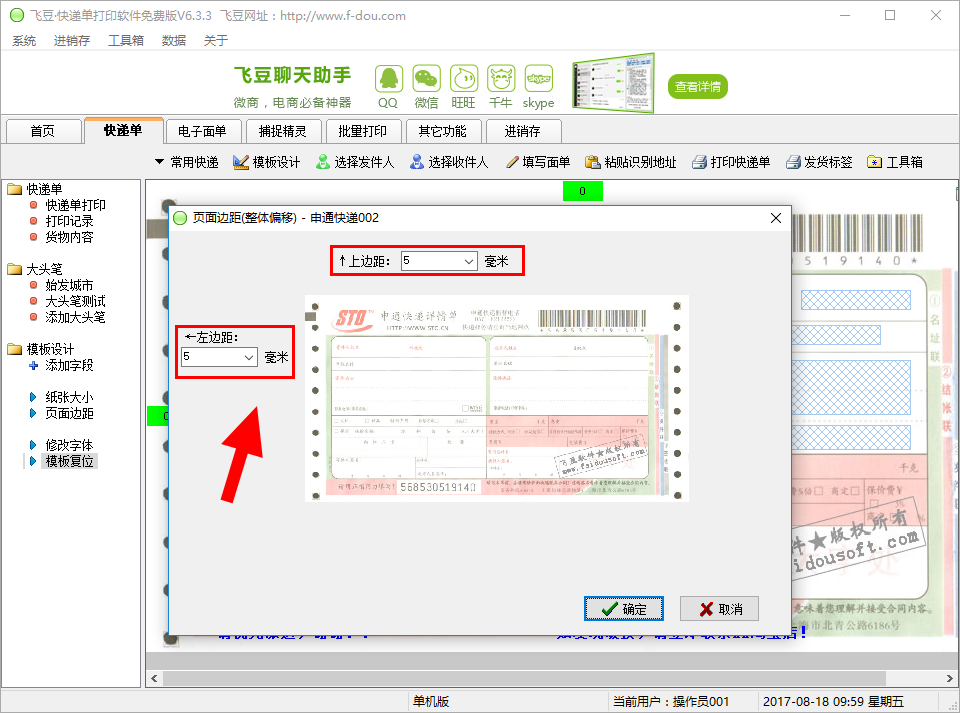Click the STO waybill preview image

pos(497,398)
